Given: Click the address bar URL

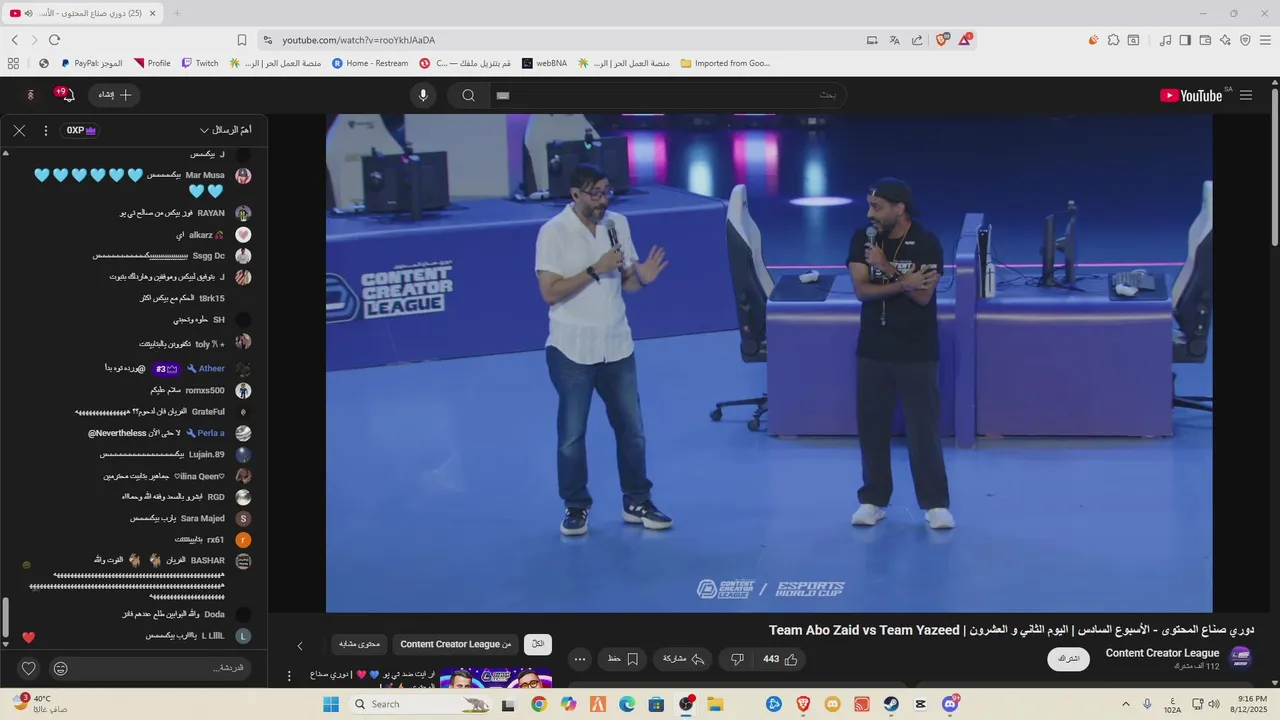Looking at the screenshot, I should coord(358,40).
